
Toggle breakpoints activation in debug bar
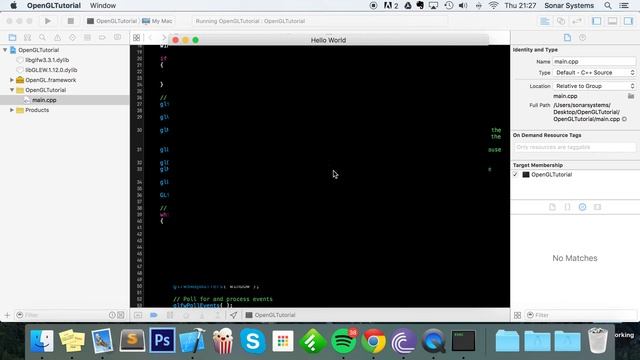pos(154,315)
